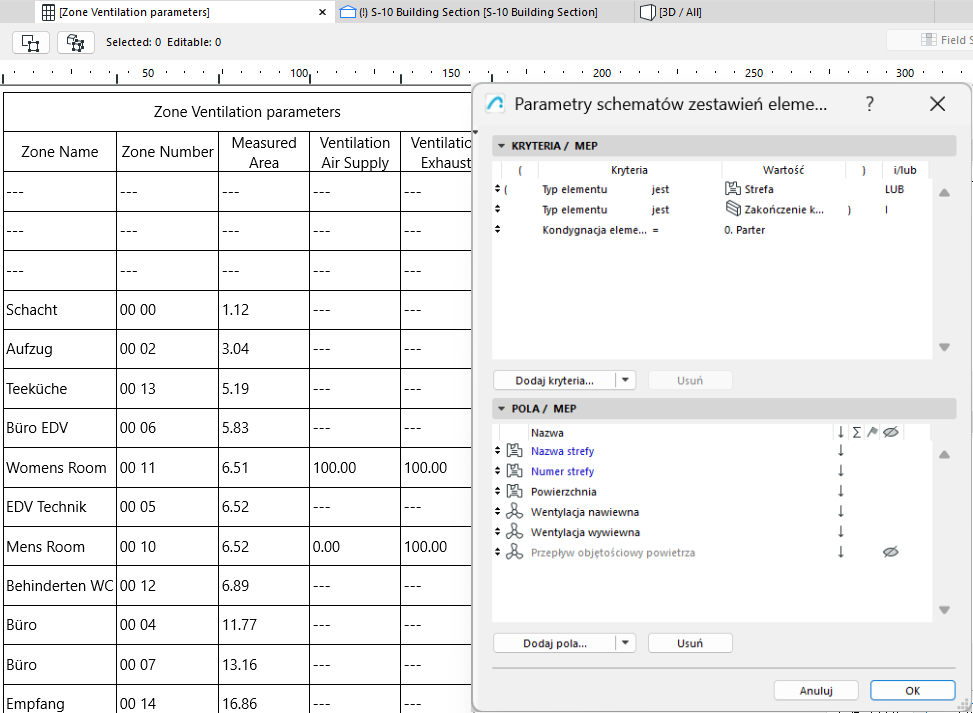The image size is (973, 713).
Task: Unhide the Przepływ objętościowy powietrza field
Action: pos(890,552)
